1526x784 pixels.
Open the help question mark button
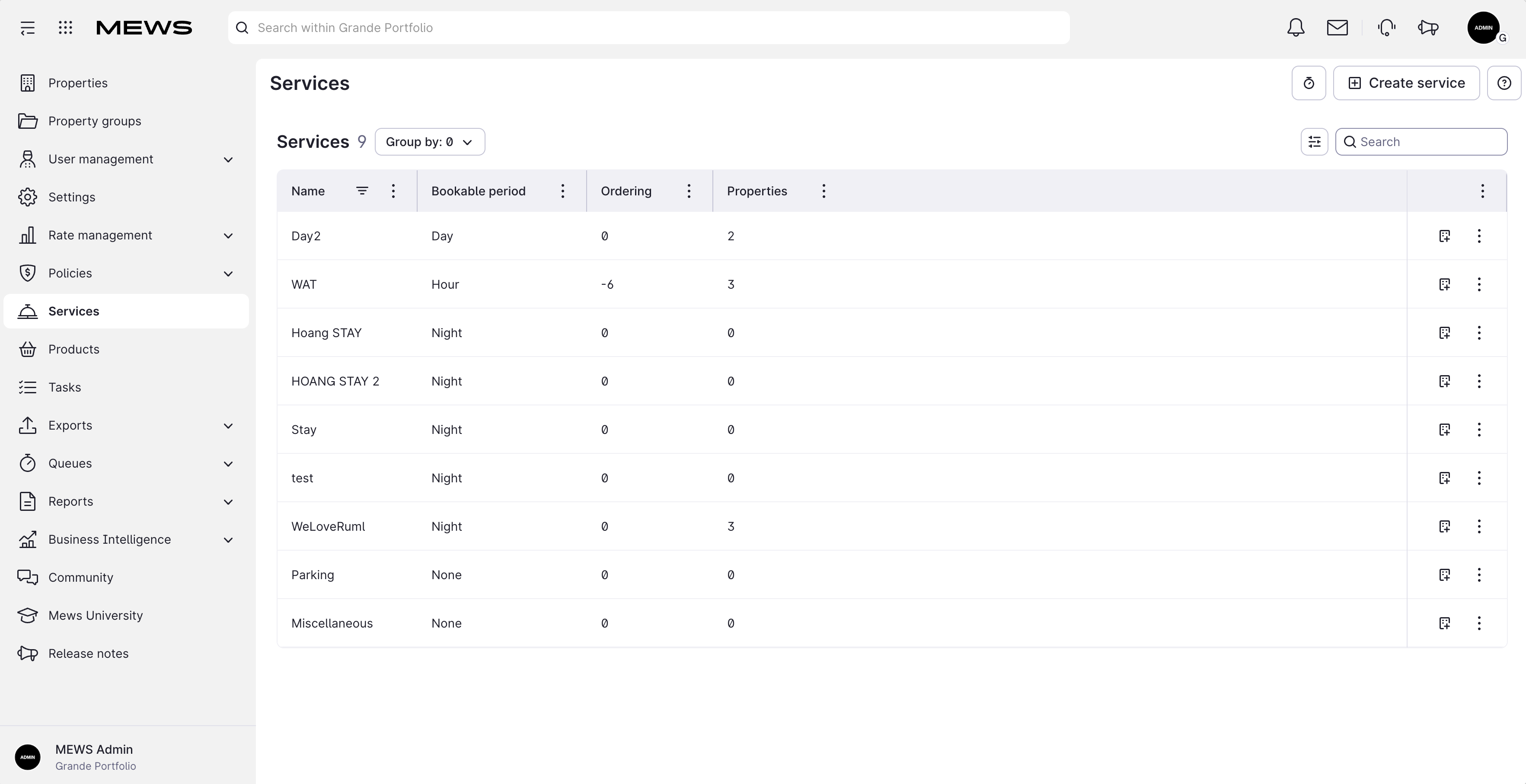(1504, 83)
